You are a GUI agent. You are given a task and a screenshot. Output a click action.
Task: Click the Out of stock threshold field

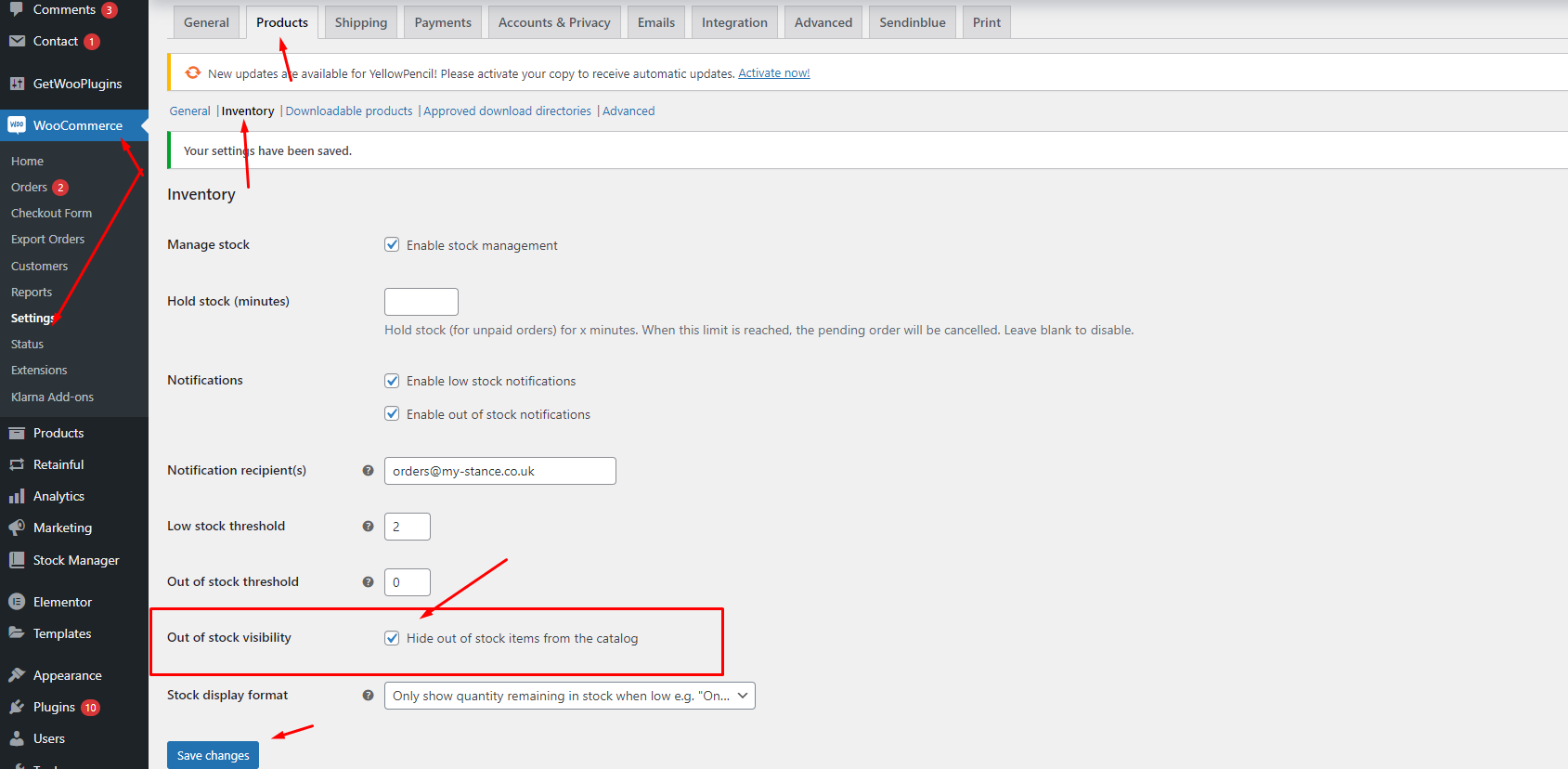(408, 582)
